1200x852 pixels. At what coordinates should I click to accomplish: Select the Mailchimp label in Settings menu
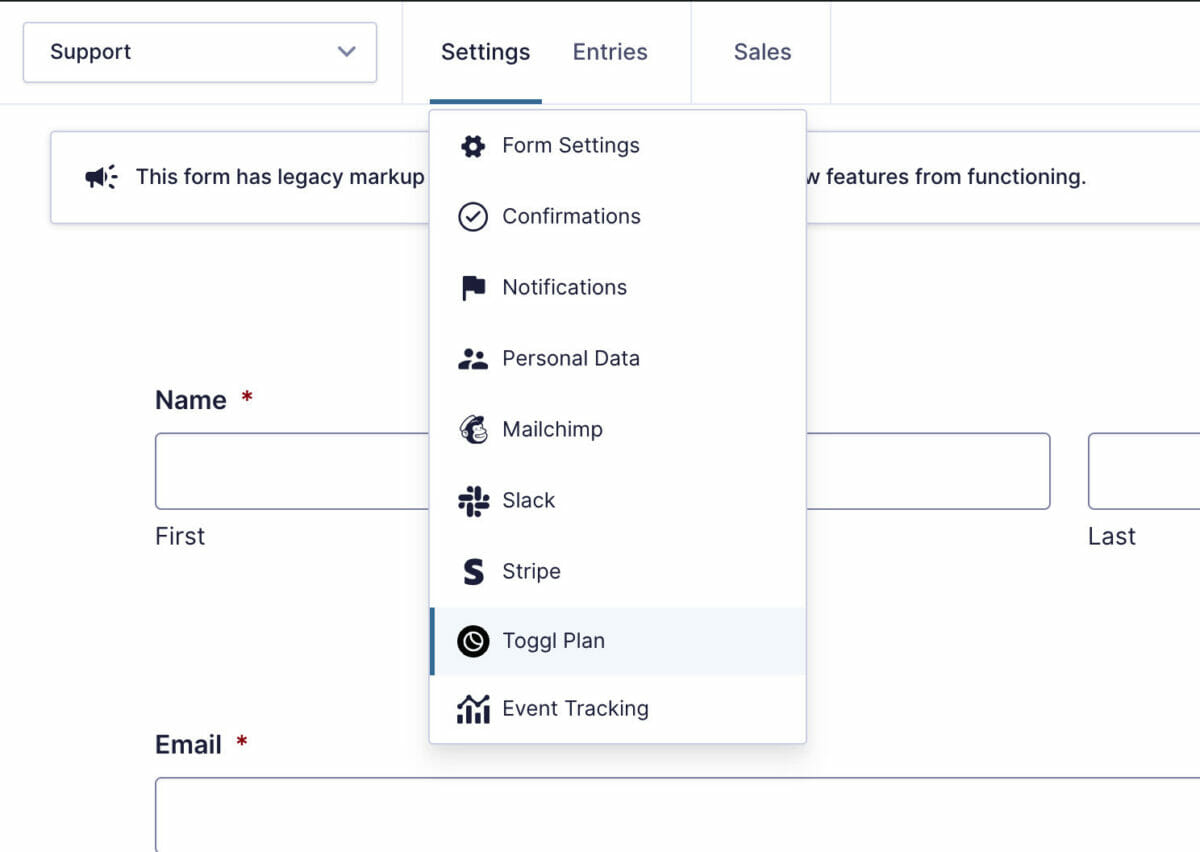[x=552, y=430]
